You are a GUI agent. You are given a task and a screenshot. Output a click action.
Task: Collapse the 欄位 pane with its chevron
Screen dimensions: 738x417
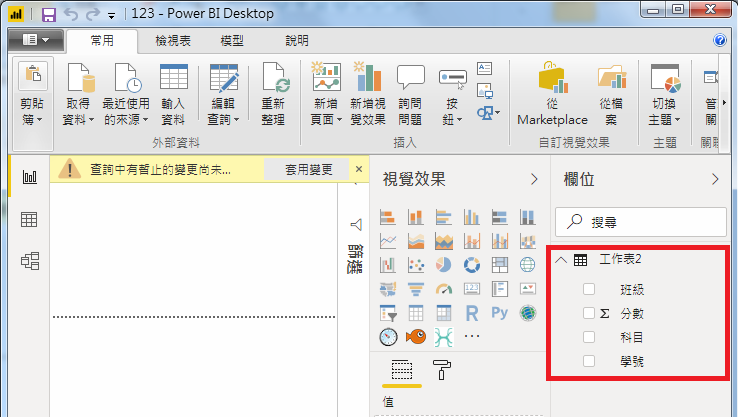coord(715,179)
